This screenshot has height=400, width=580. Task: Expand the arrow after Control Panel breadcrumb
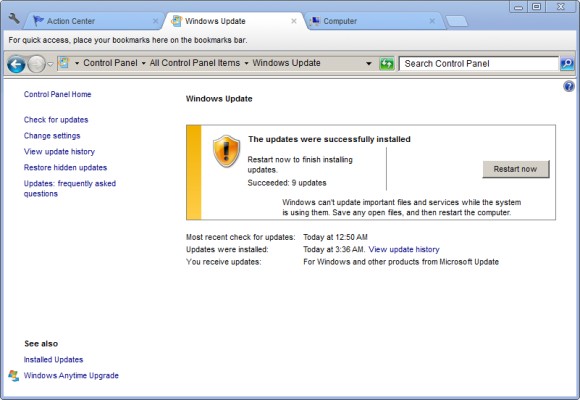point(144,63)
